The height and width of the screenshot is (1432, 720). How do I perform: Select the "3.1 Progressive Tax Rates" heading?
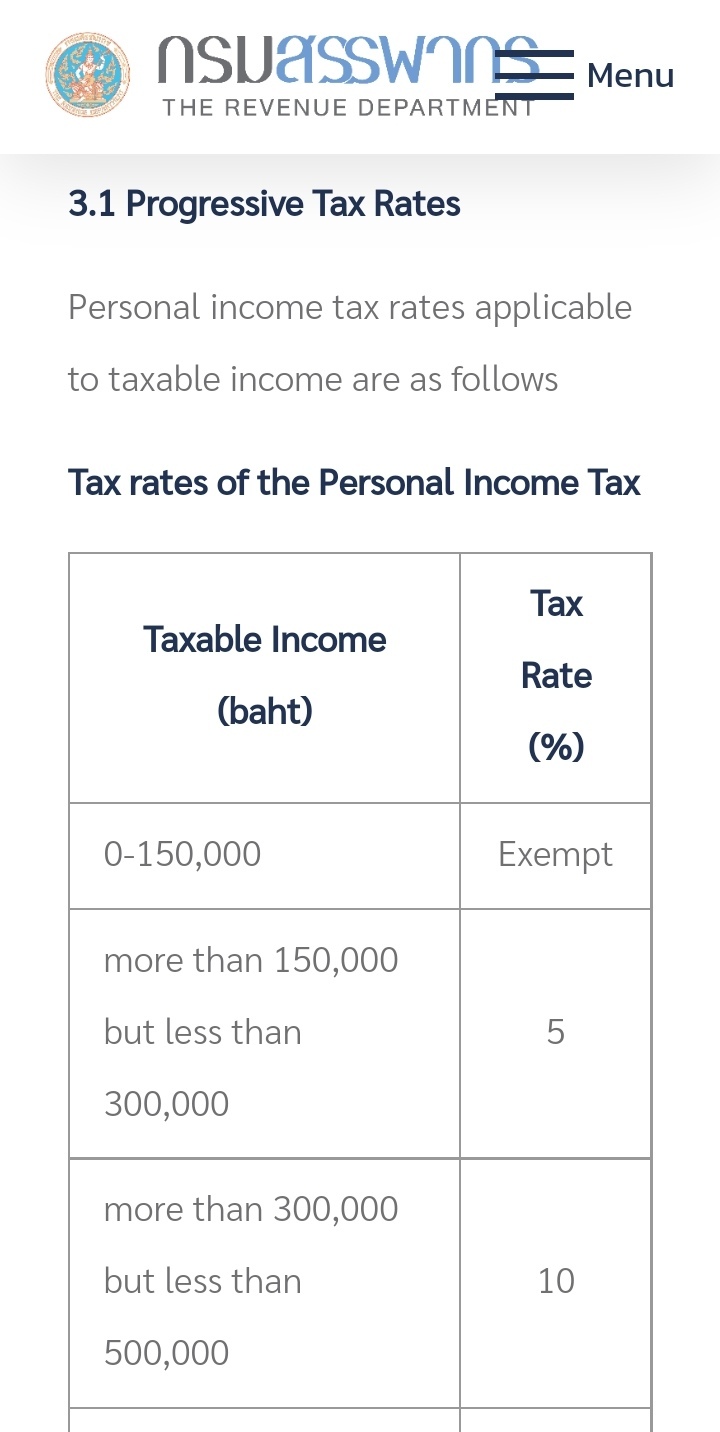click(264, 204)
